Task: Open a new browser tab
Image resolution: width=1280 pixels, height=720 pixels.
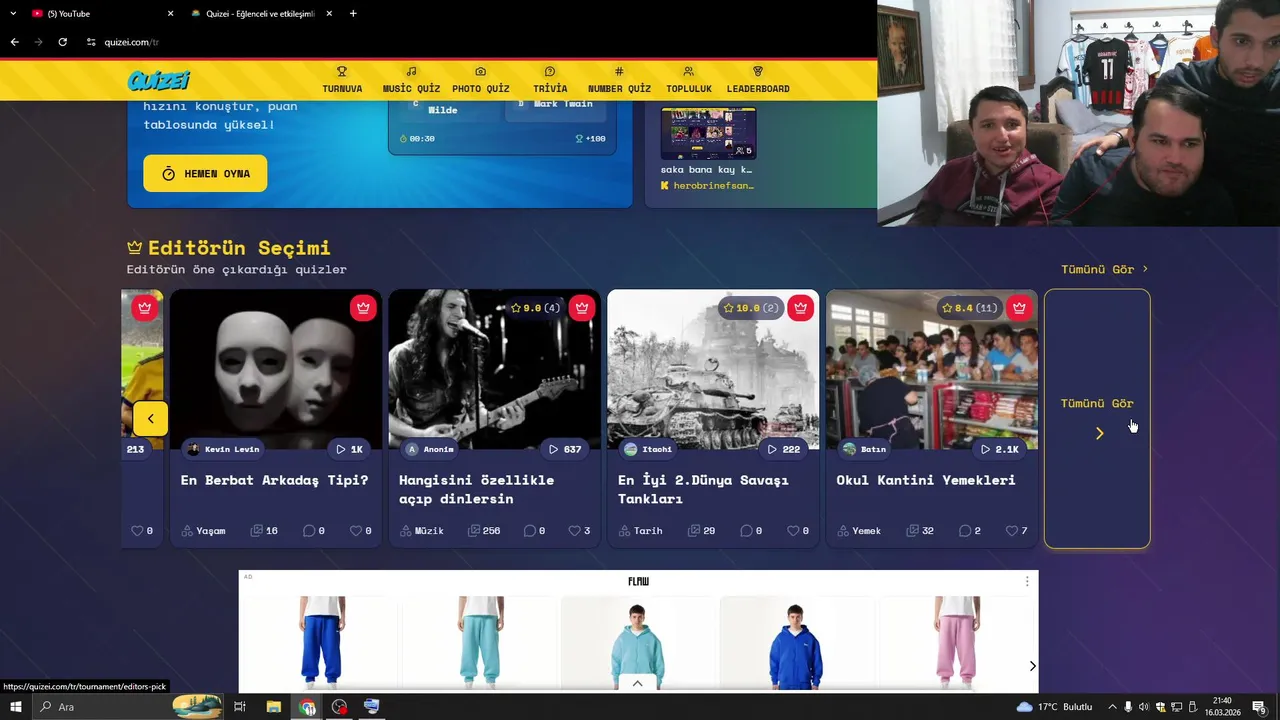Action: pyautogui.click(x=353, y=14)
